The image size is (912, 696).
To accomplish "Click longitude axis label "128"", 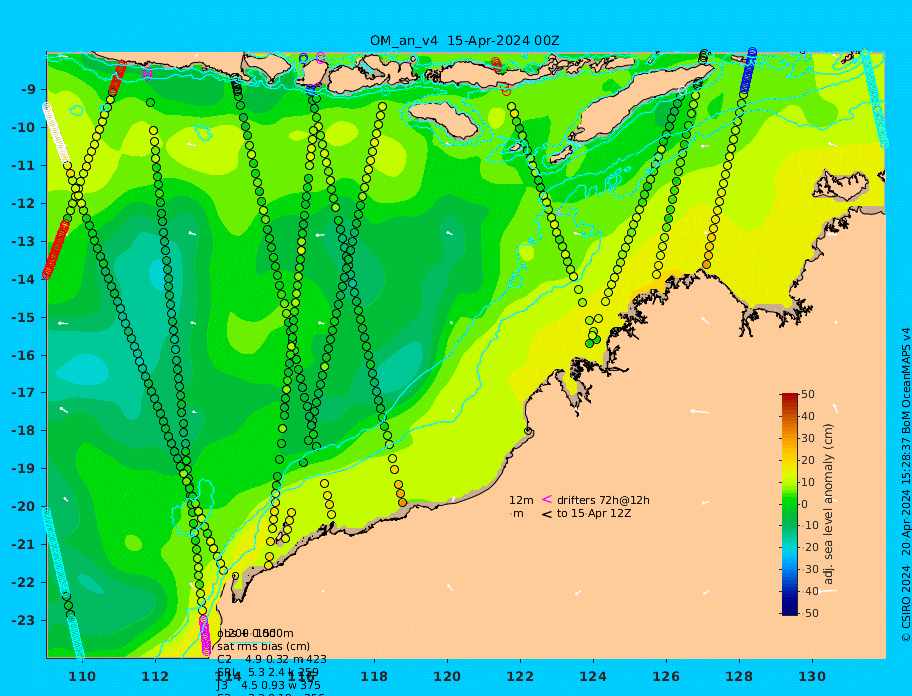I will [x=739, y=676].
